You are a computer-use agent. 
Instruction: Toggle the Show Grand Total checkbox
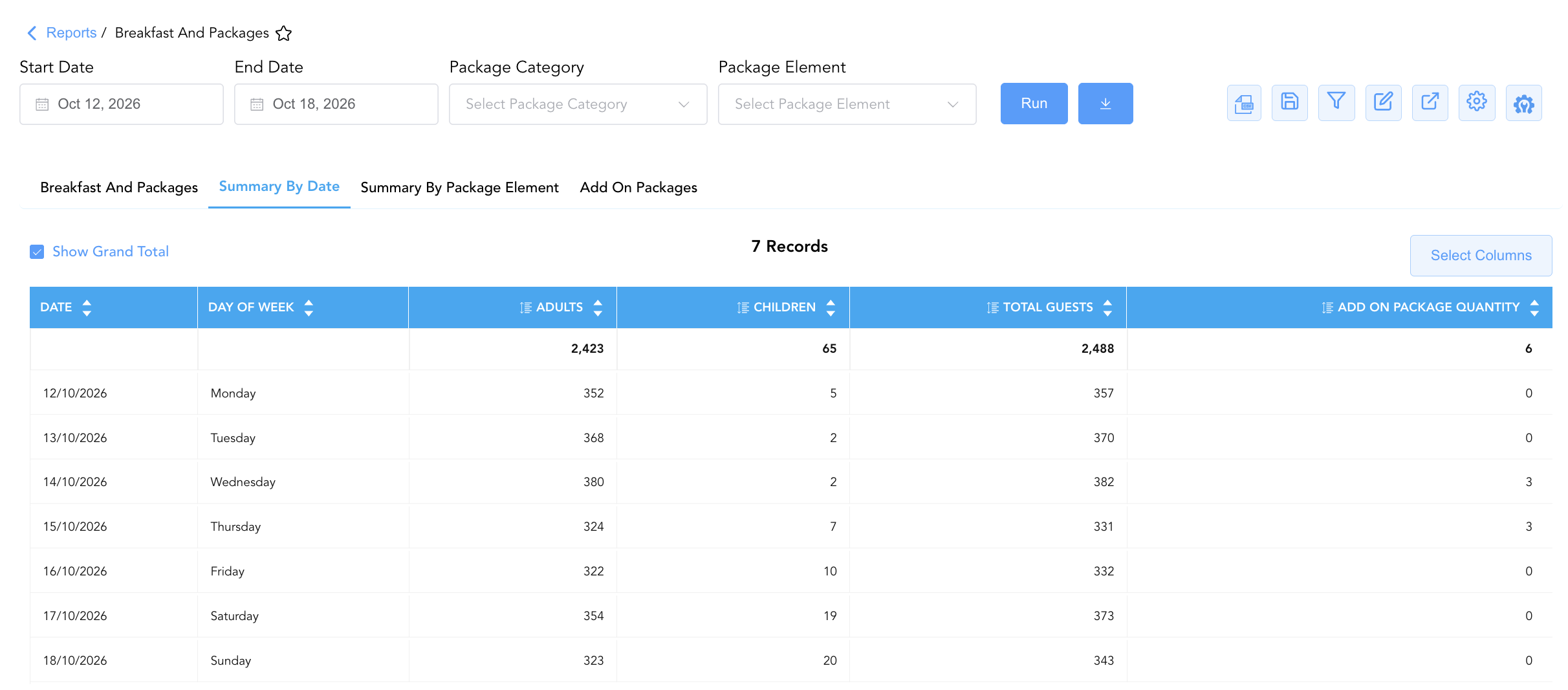[37, 252]
